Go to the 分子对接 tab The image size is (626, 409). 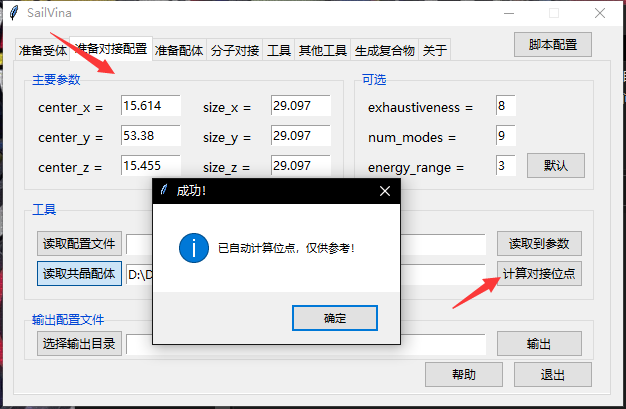235,50
